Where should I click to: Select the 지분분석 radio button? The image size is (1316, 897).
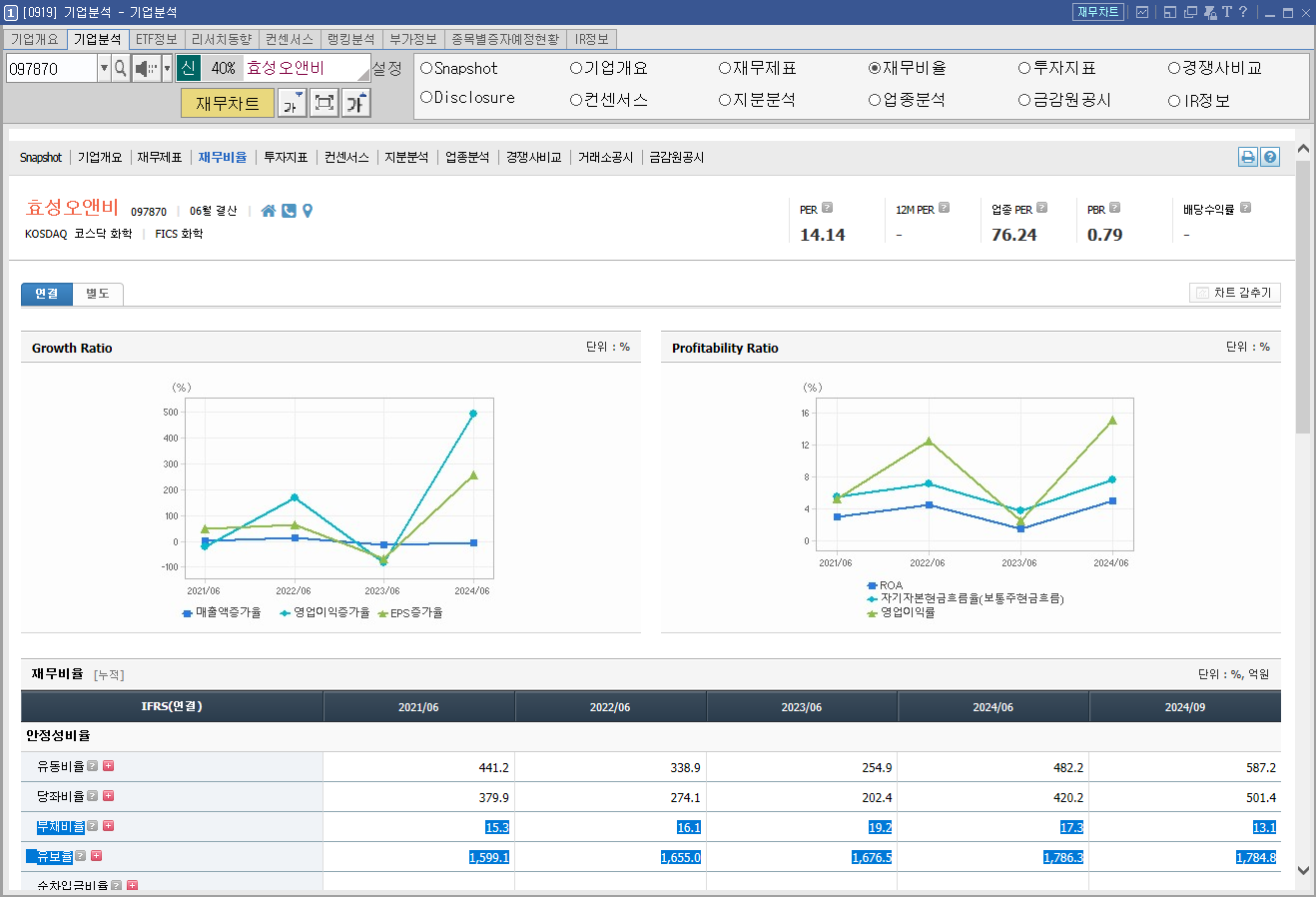pyautogui.click(x=725, y=100)
